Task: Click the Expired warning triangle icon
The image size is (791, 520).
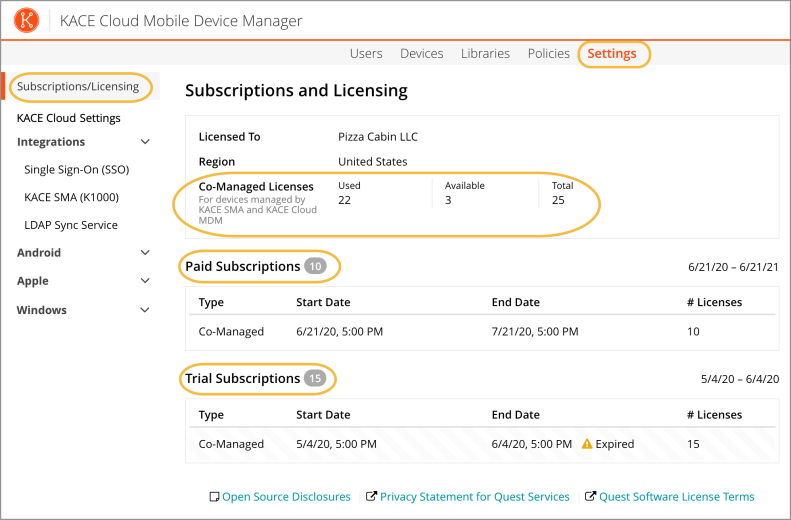Action: [x=587, y=444]
